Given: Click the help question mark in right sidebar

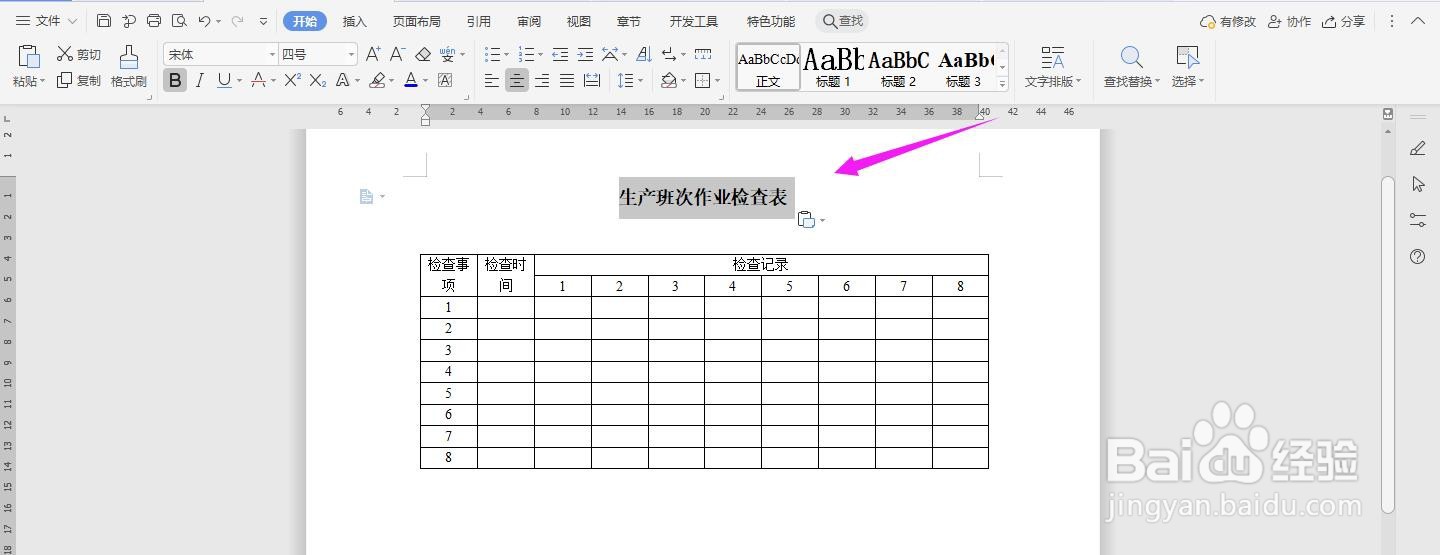Looking at the screenshot, I should pos(1417,257).
